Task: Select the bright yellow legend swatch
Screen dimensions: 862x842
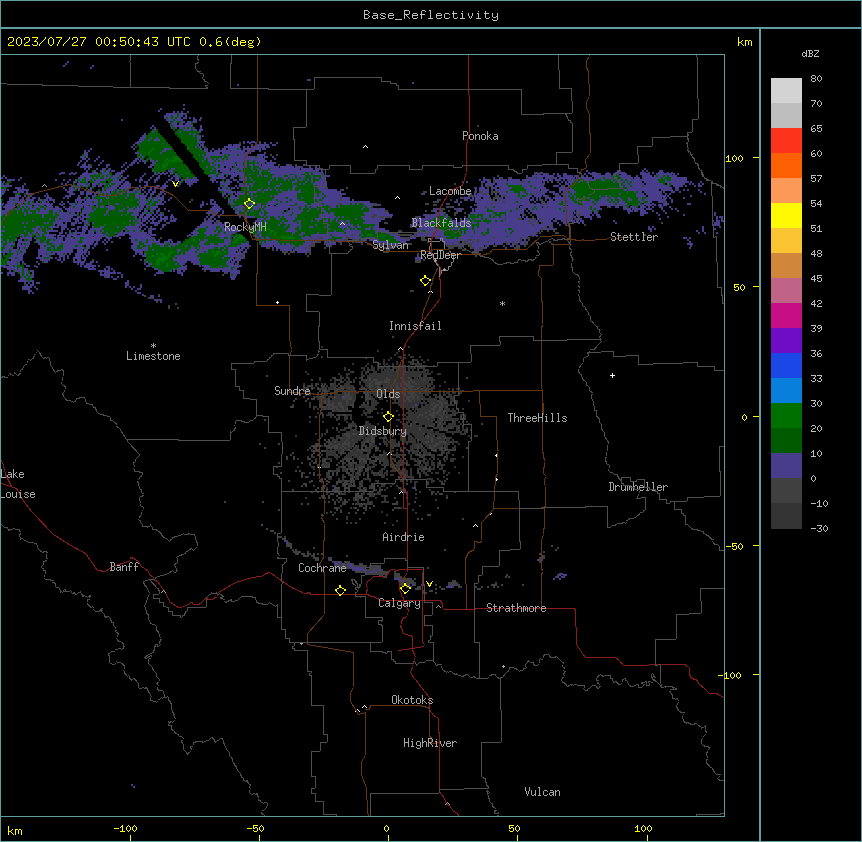Action: point(786,215)
